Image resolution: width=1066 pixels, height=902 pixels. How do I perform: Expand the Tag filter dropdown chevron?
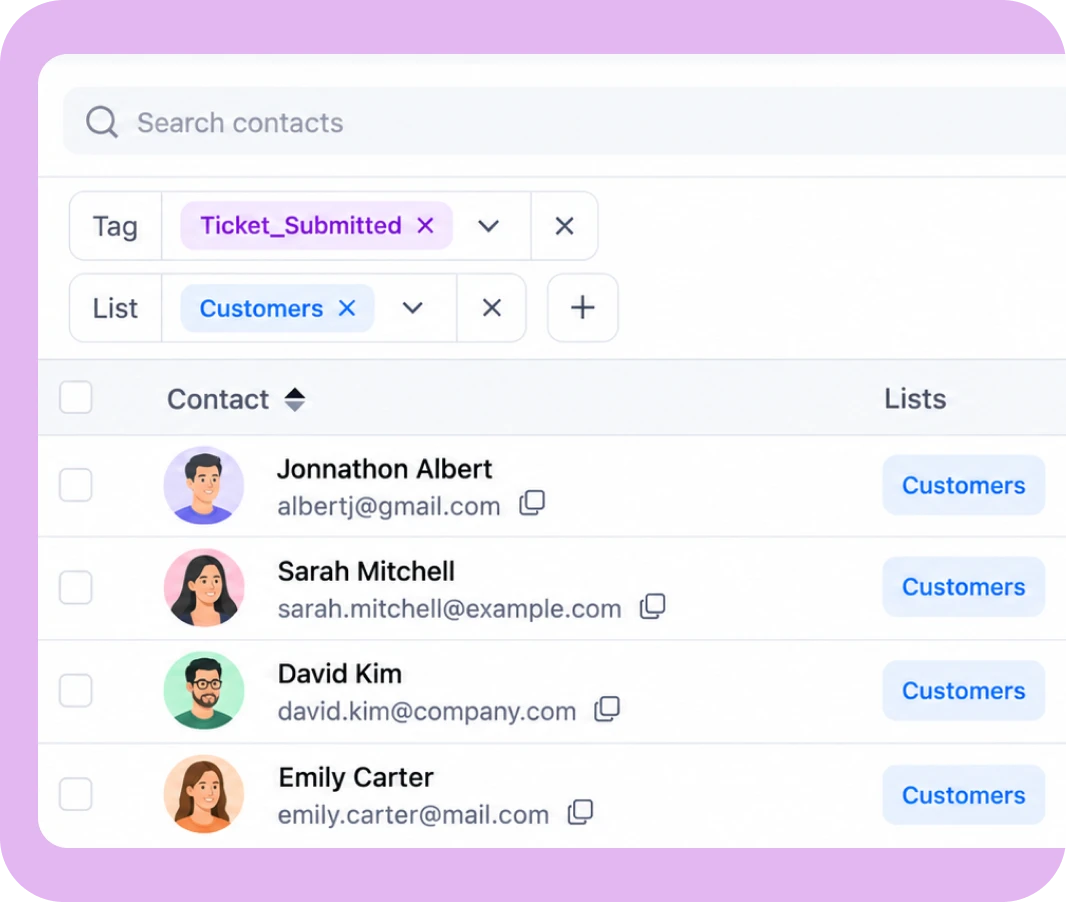(488, 226)
